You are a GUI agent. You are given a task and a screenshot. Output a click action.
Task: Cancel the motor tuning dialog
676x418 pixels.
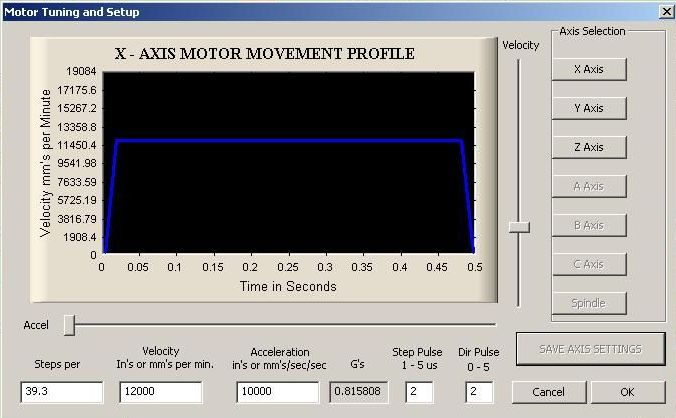pyautogui.click(x=548, y=392)
